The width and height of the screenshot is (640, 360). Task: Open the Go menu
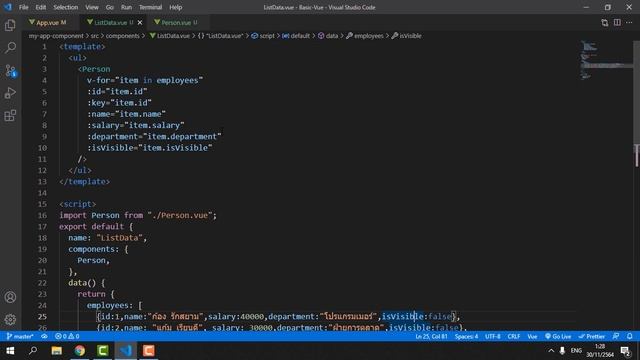[109, 7]
